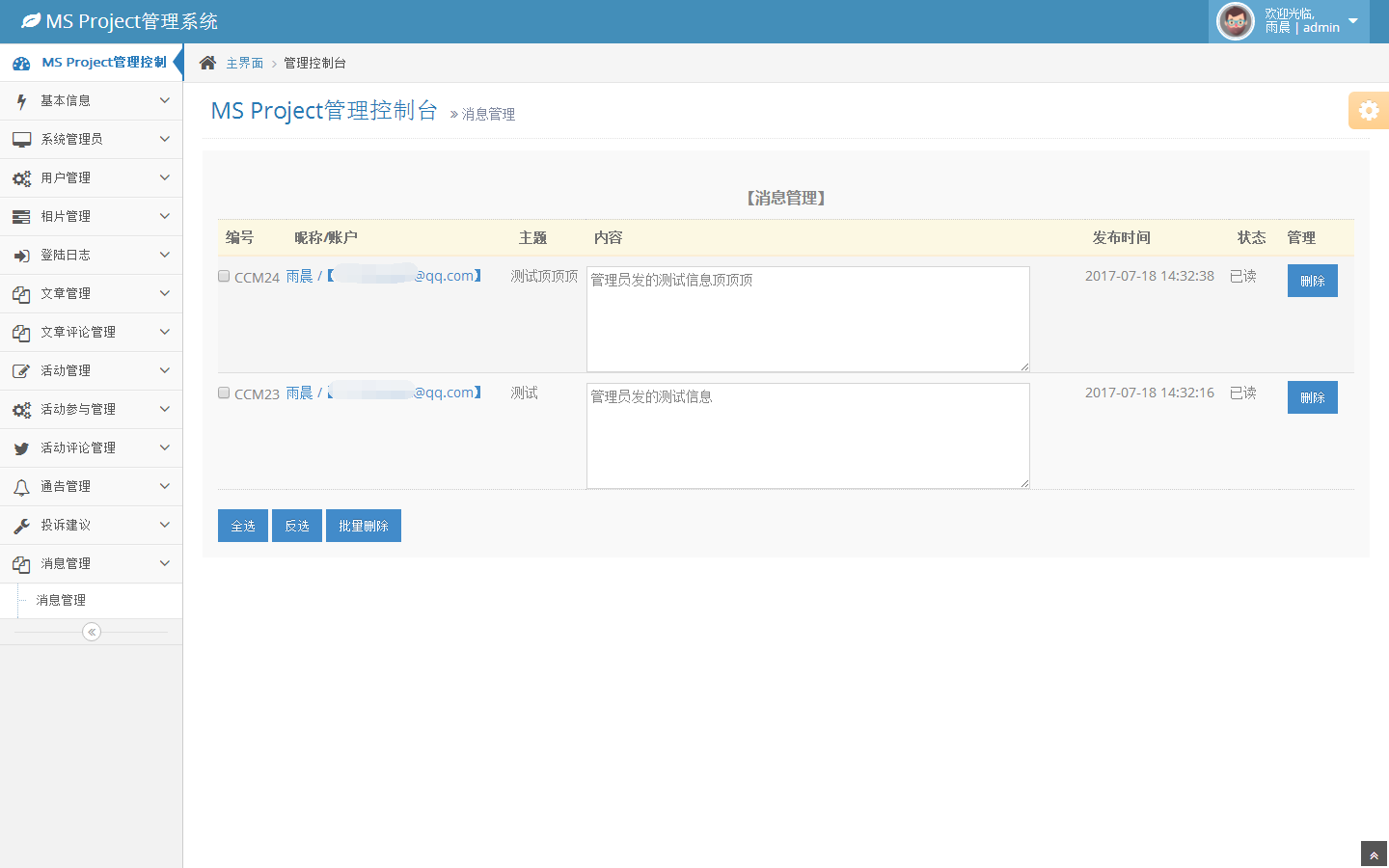The image size is (1389, 868).
Task: Expand the 基本信息 menu chevron
Action: [164, 100]
